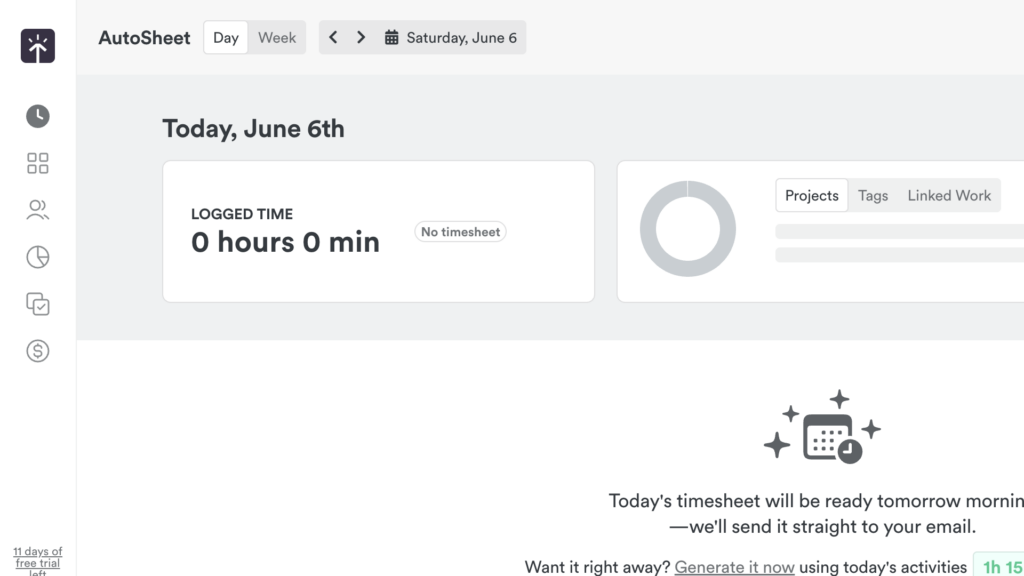Viewport: 1024px width, 576px height.
Task: Open the dollar billing sidebar icon
Action: 38,351
